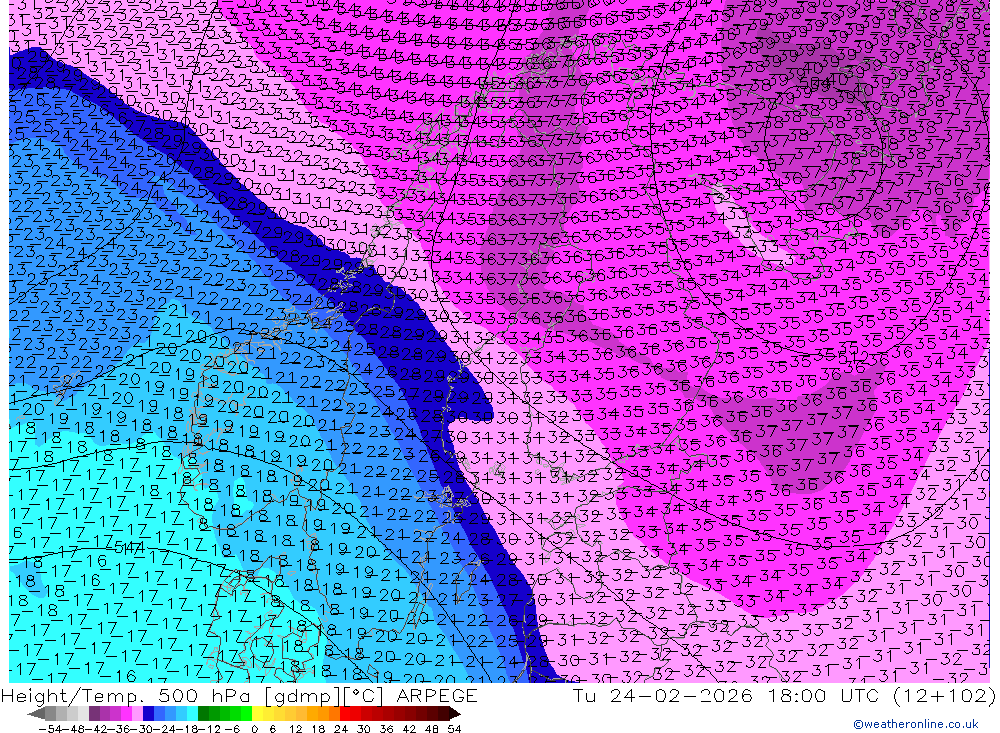Click the dark green -12 legend swatch
Image resolution: width=1000 pixels, height=733 pixels.
[x=203, y=714]
